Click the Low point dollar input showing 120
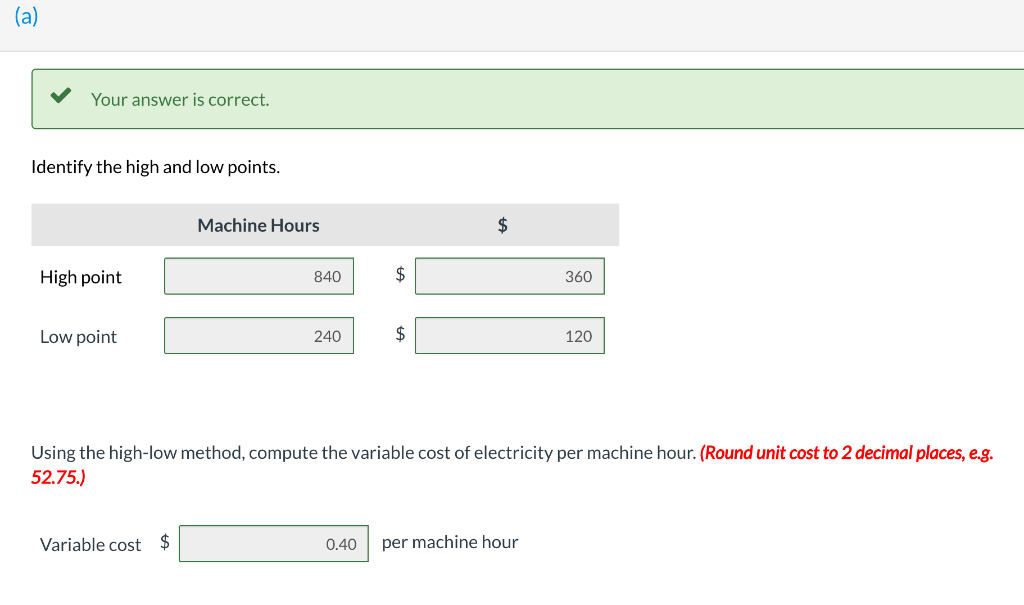The width and height of the screenshot is (1024, 605). pyautogui.click(x=510, y=335)
